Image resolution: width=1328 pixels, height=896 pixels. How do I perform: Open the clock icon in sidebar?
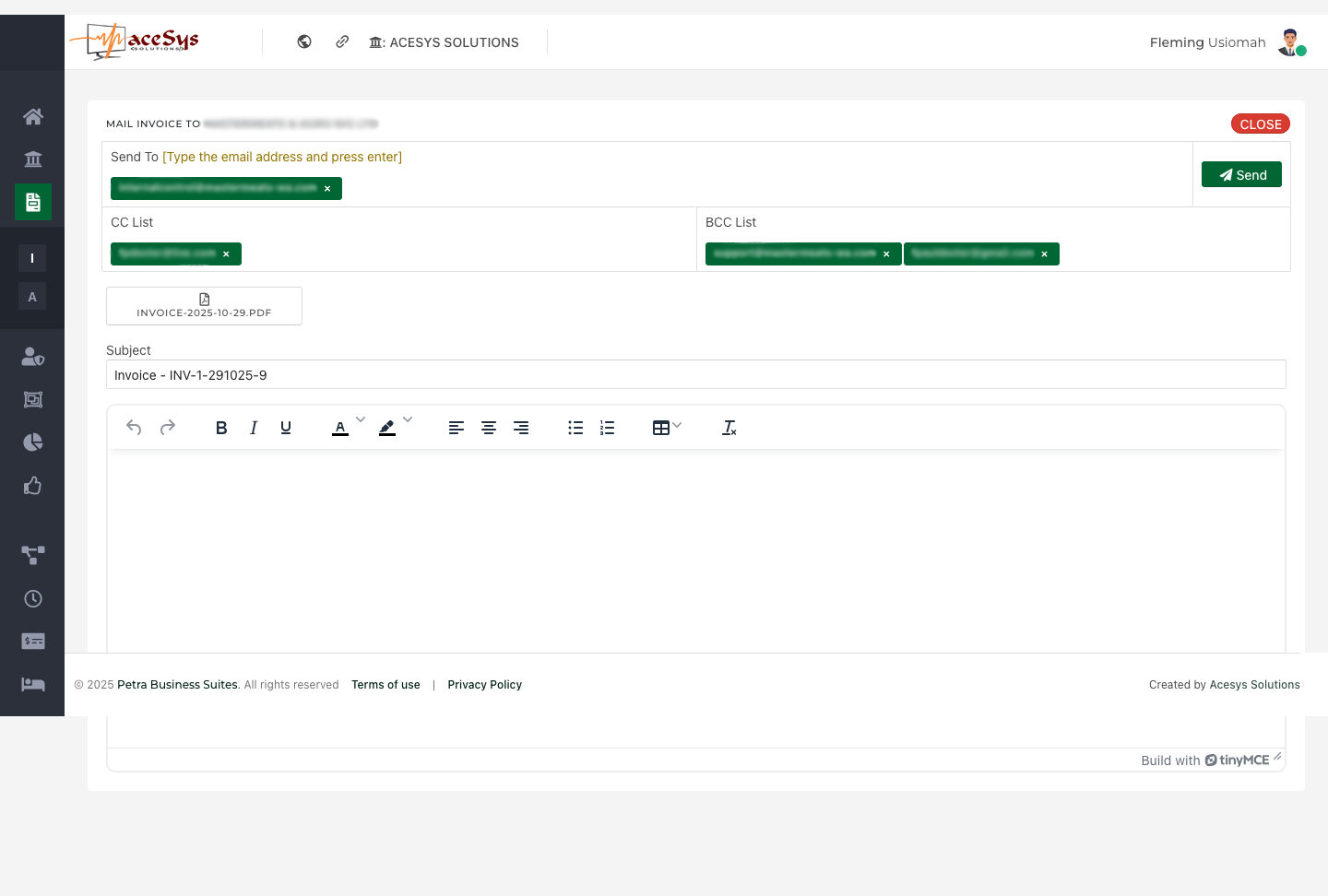pos(33,599)
